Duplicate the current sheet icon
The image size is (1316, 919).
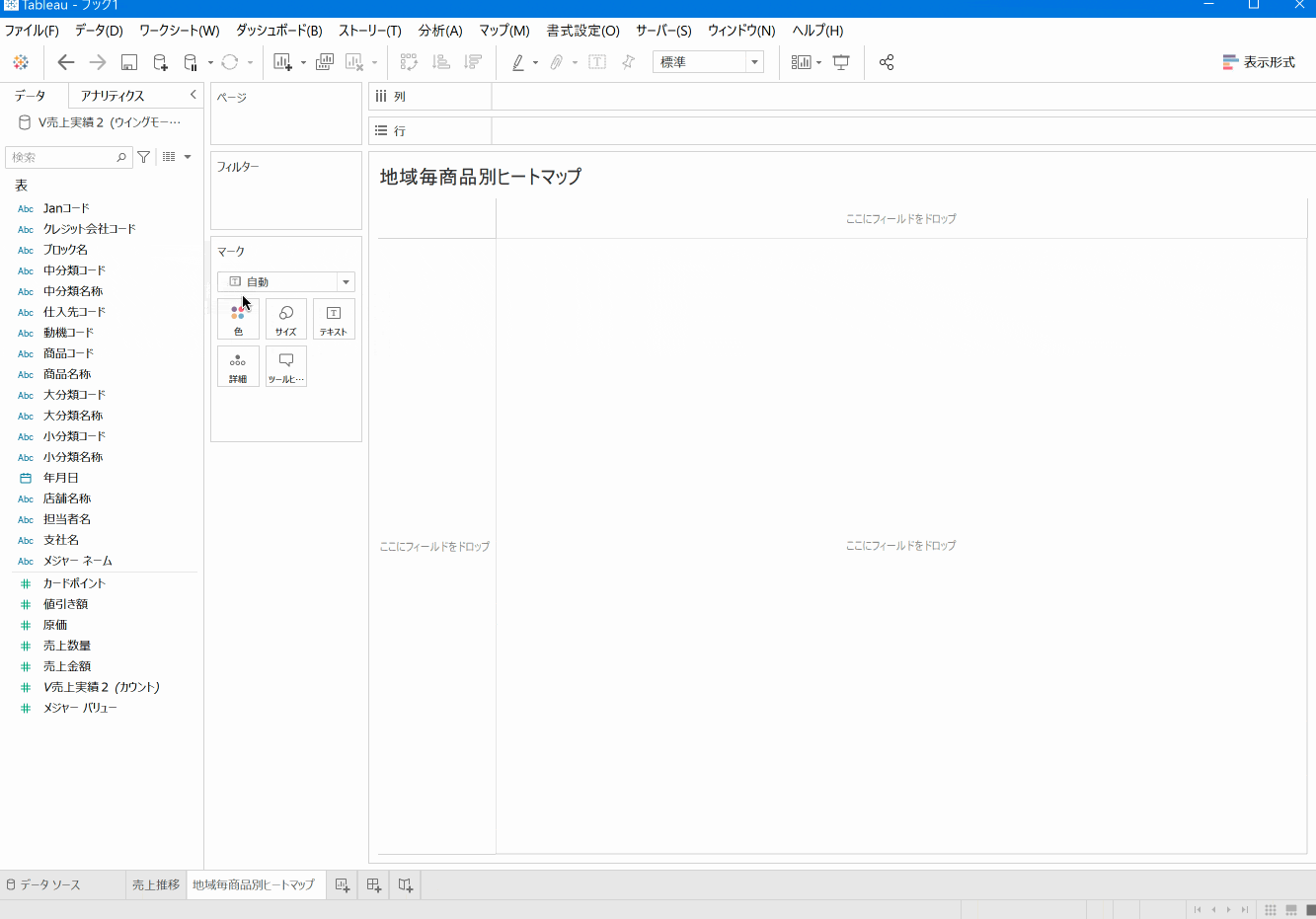click(x=325, y=62)
